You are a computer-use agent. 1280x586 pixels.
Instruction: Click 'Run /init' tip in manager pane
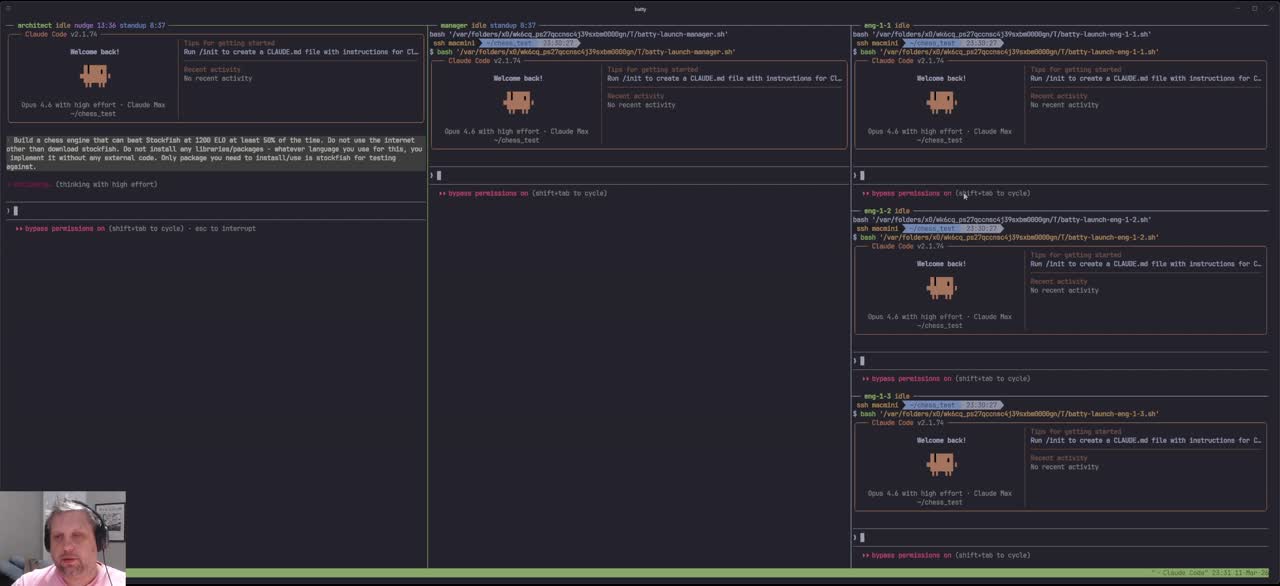point(725,78)
